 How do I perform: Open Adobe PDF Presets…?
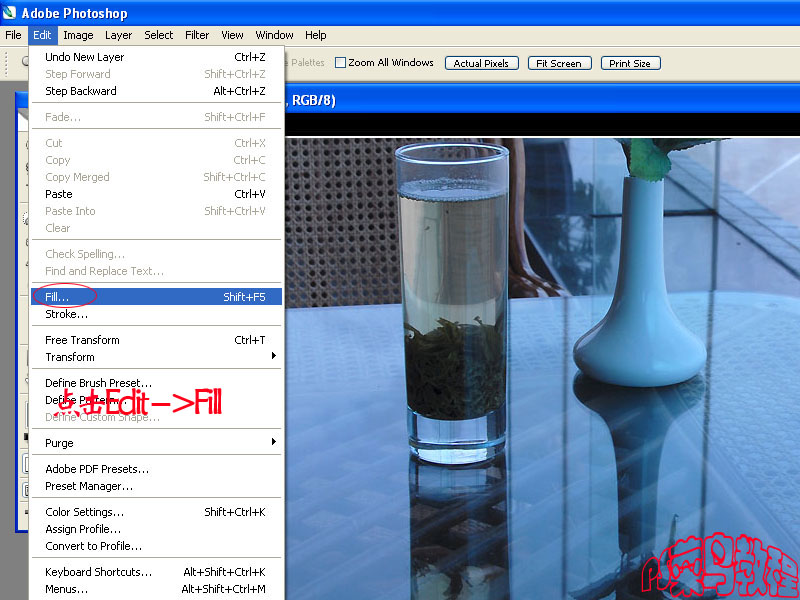point(156,469)
